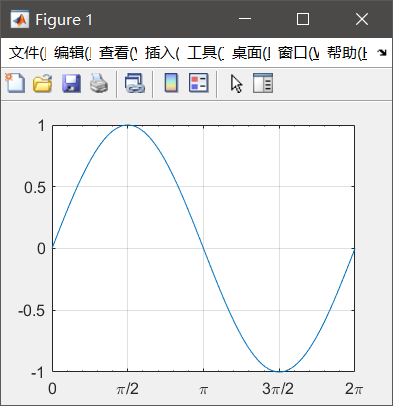Close the Figure 1 window
Image resolution: width=393 pixels, height=406 pixels.
[362, 19]
